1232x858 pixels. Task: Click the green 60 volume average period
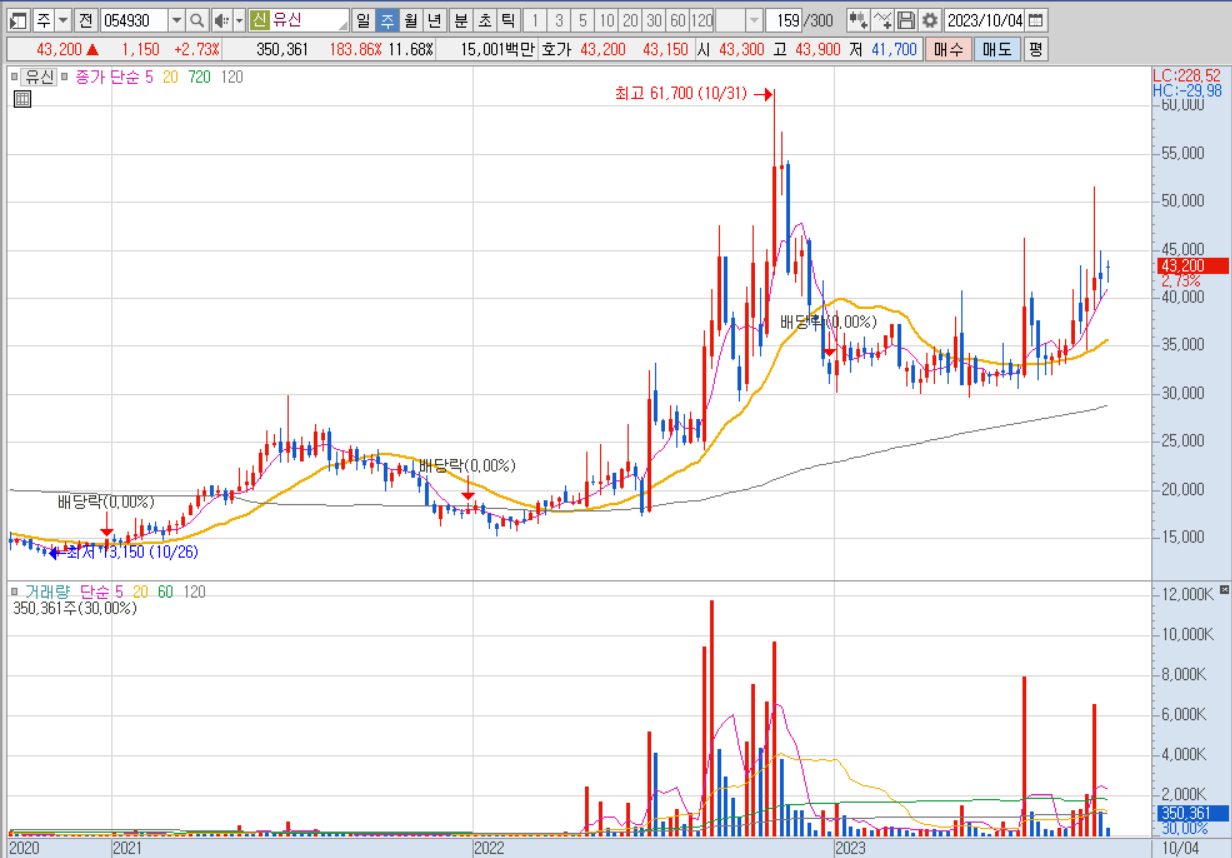[x=165, y=591]
